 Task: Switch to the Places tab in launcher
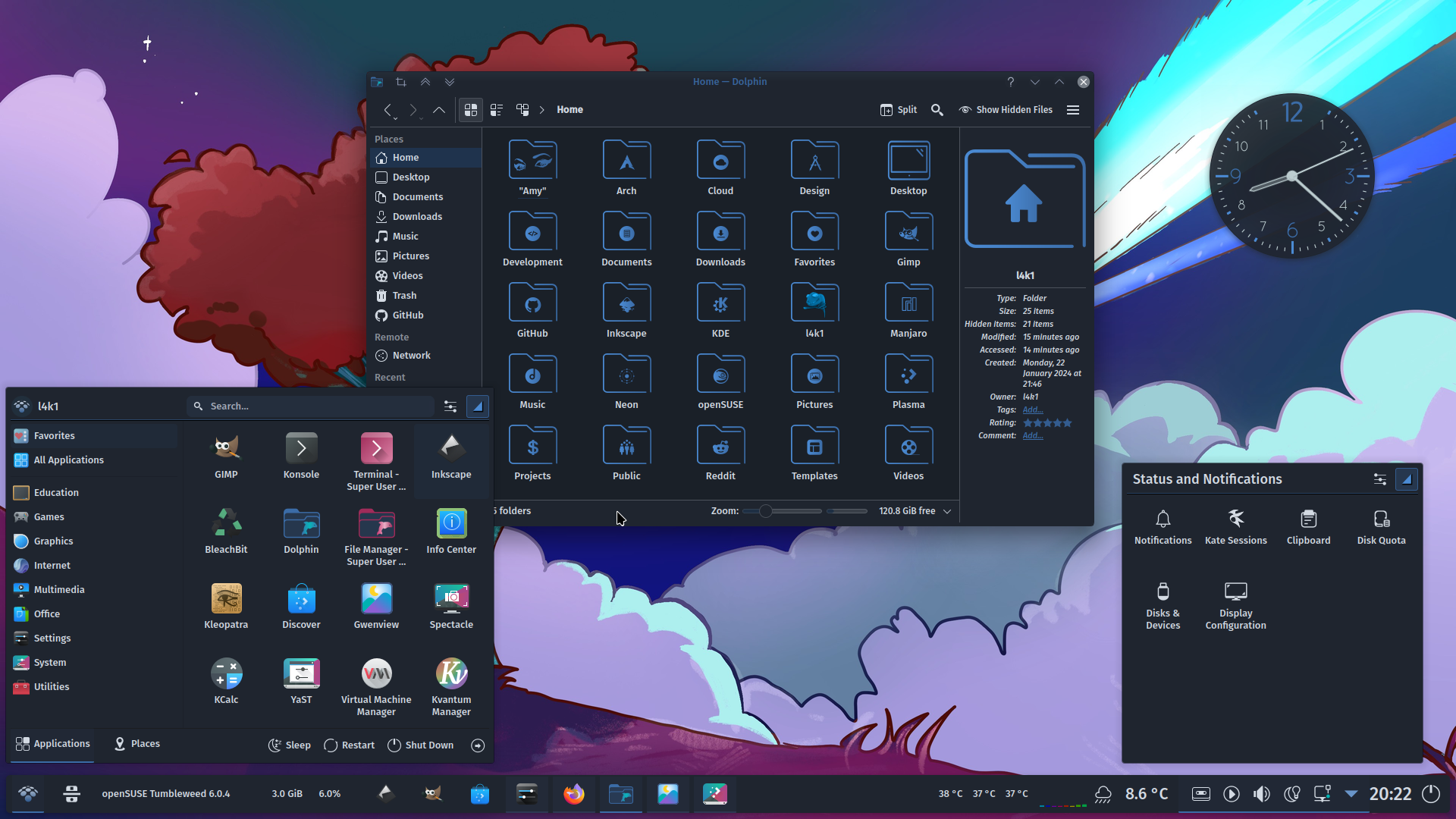coord(136,744)
